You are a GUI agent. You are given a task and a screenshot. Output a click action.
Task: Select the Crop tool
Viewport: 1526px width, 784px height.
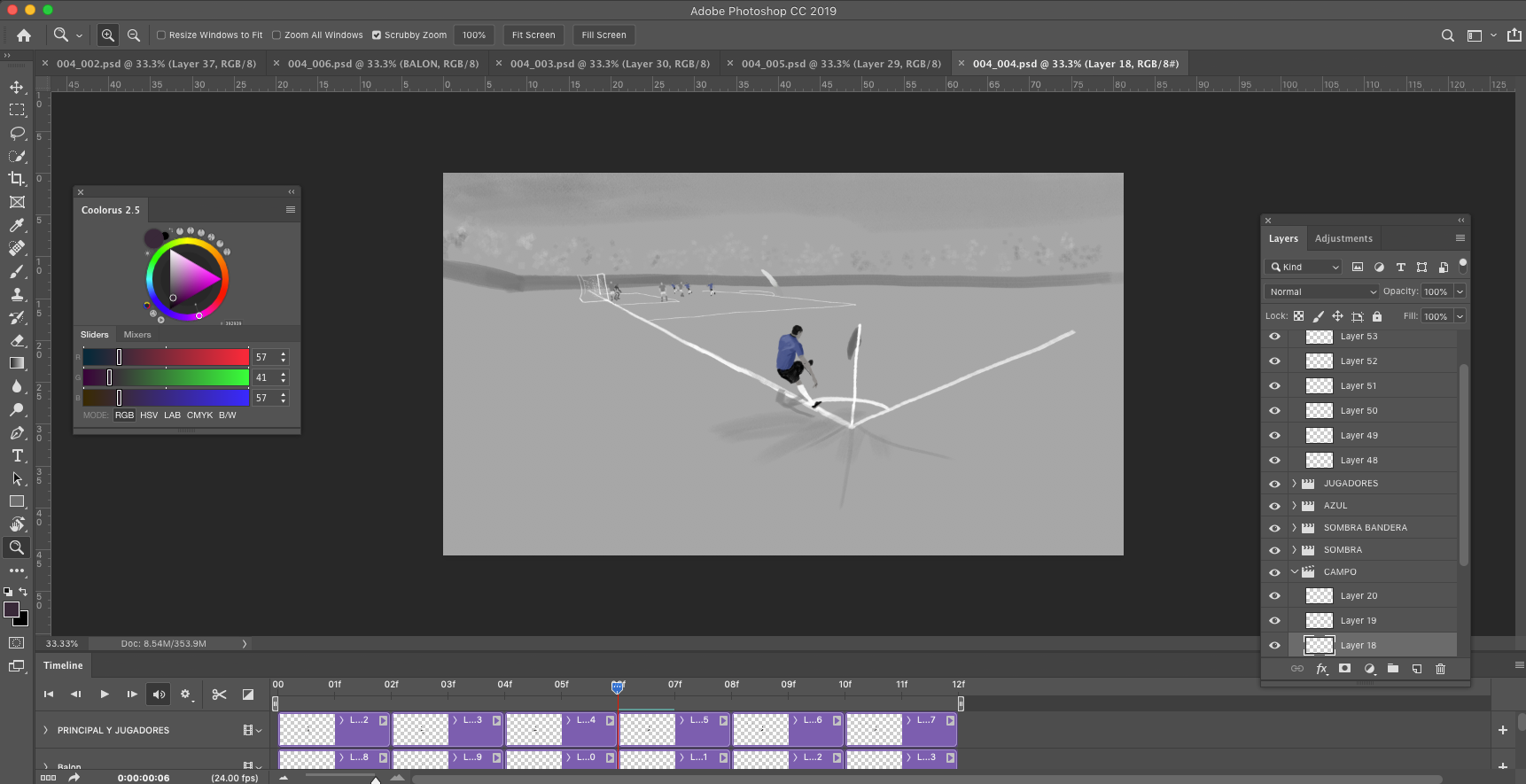(17, 179)
